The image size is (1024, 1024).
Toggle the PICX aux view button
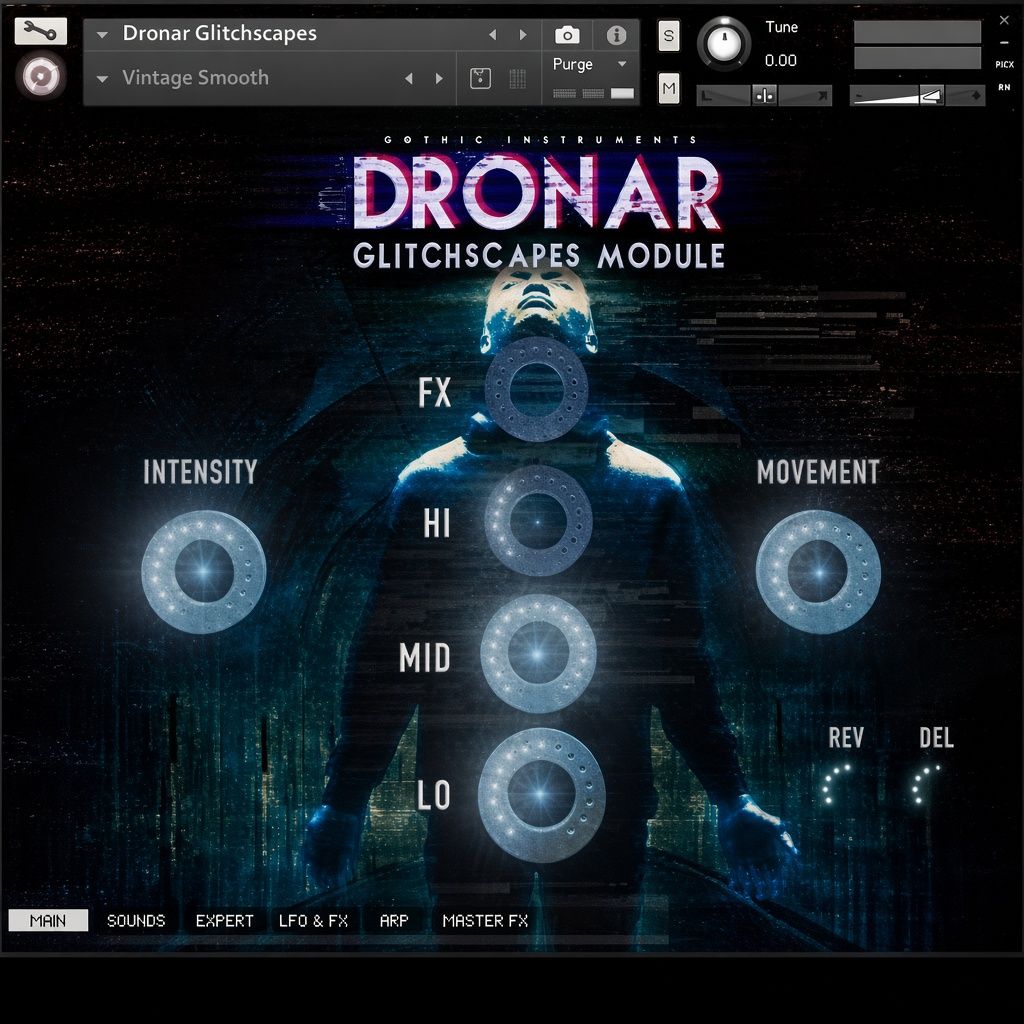(1004, 64)
